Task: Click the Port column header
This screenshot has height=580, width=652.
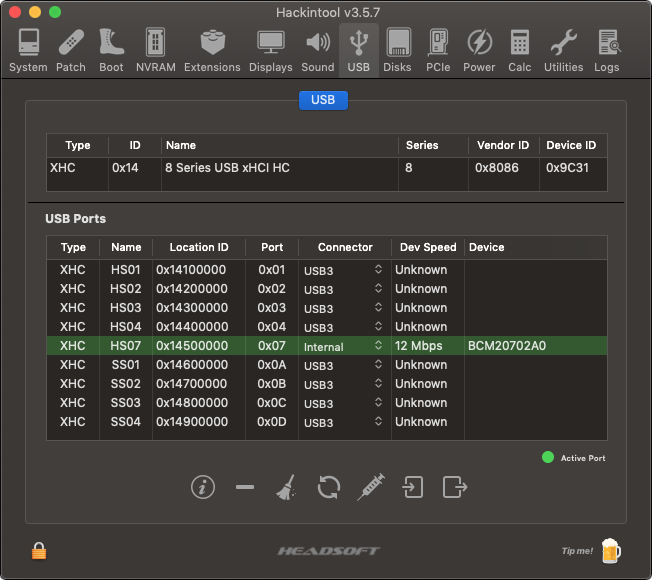Action: pyautogui.click(x=272, y=247)
